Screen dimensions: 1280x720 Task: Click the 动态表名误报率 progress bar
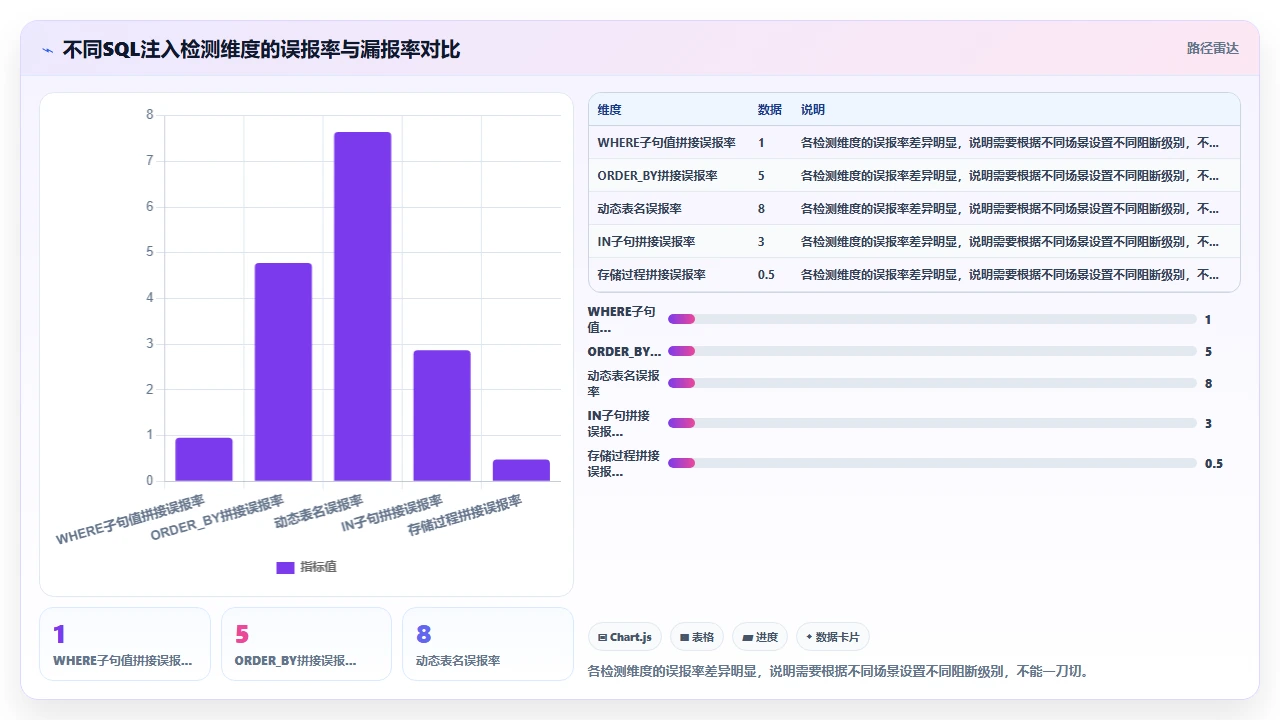click(932, 383)
